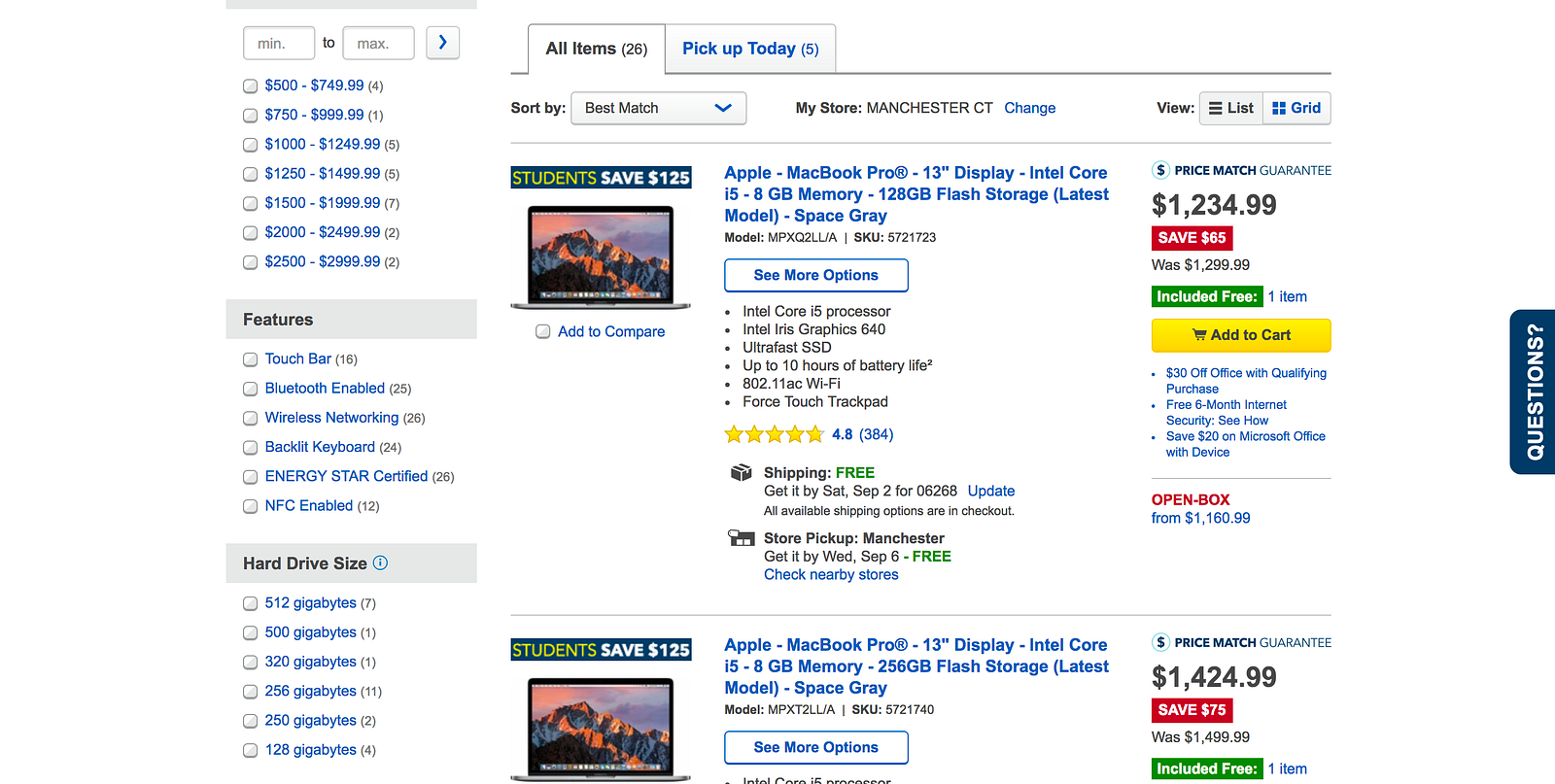Click the price range arrow submit button
Image resolution: width=1555 pixels, height=784 pixels.
tap(442, 43)
